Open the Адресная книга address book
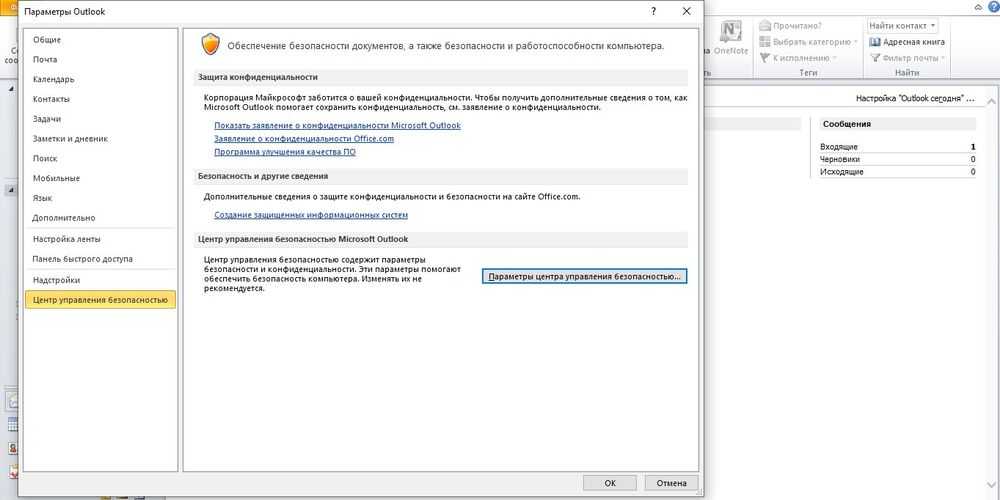This screenshot has height=500, width=1000. (x=908, y=42)
